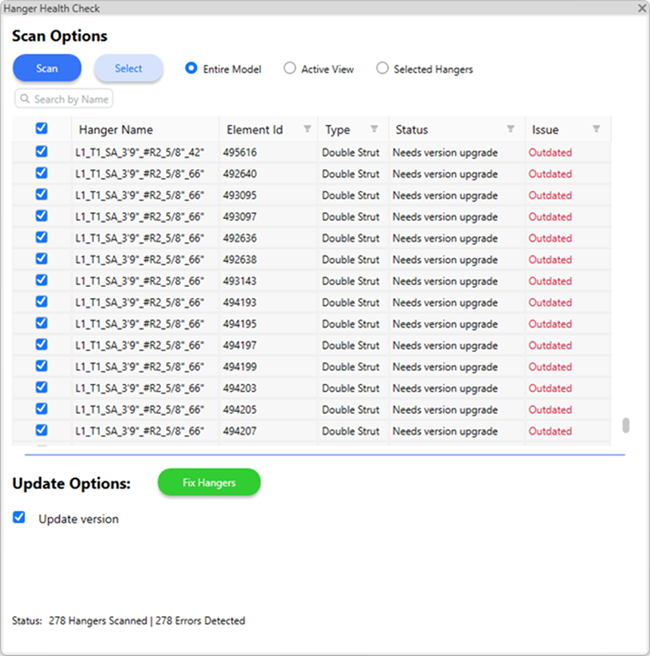Uncheck row with Element Id 495616
650x656 pixels.
pyautogui.click(x=41, y=151)
